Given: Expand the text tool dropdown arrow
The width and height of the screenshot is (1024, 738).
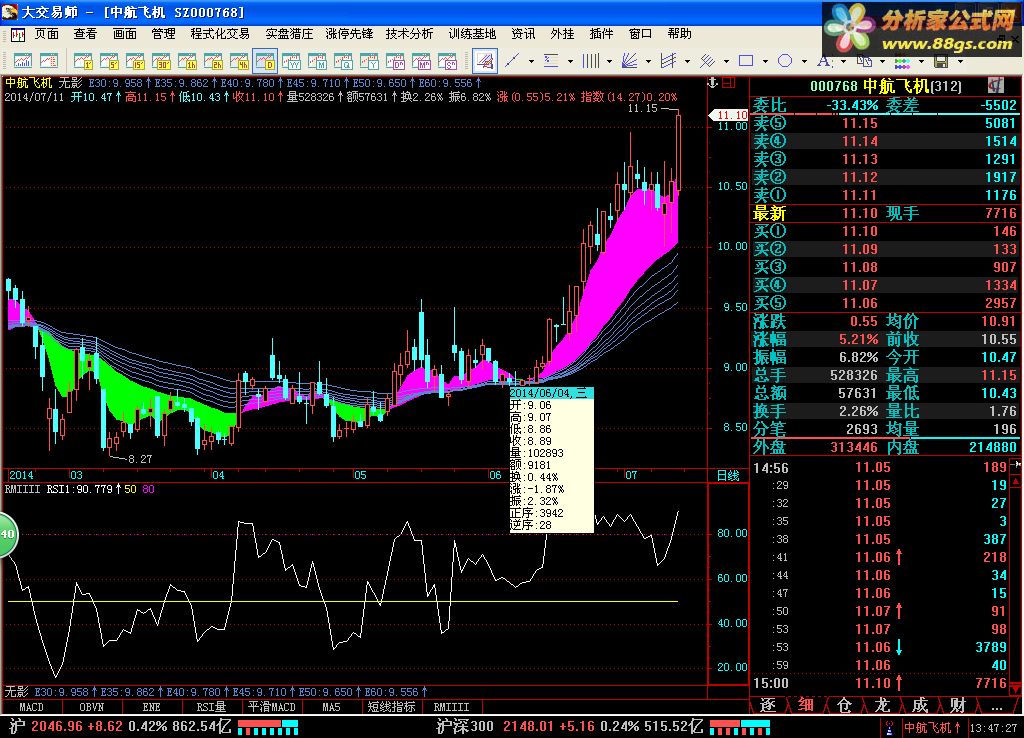Looking at the screenshot, I should pos(843,61).
